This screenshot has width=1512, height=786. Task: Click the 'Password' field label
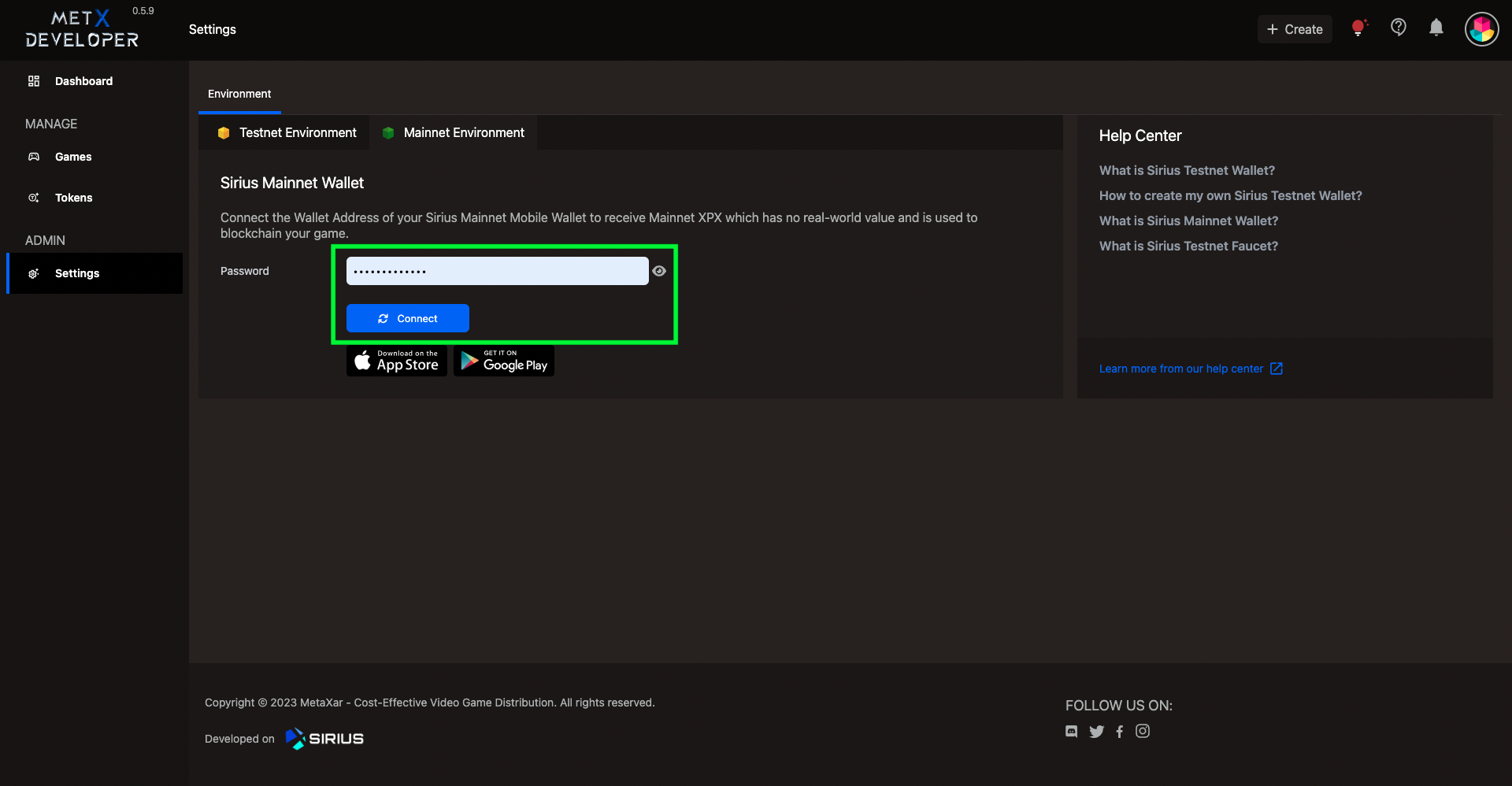245,271
